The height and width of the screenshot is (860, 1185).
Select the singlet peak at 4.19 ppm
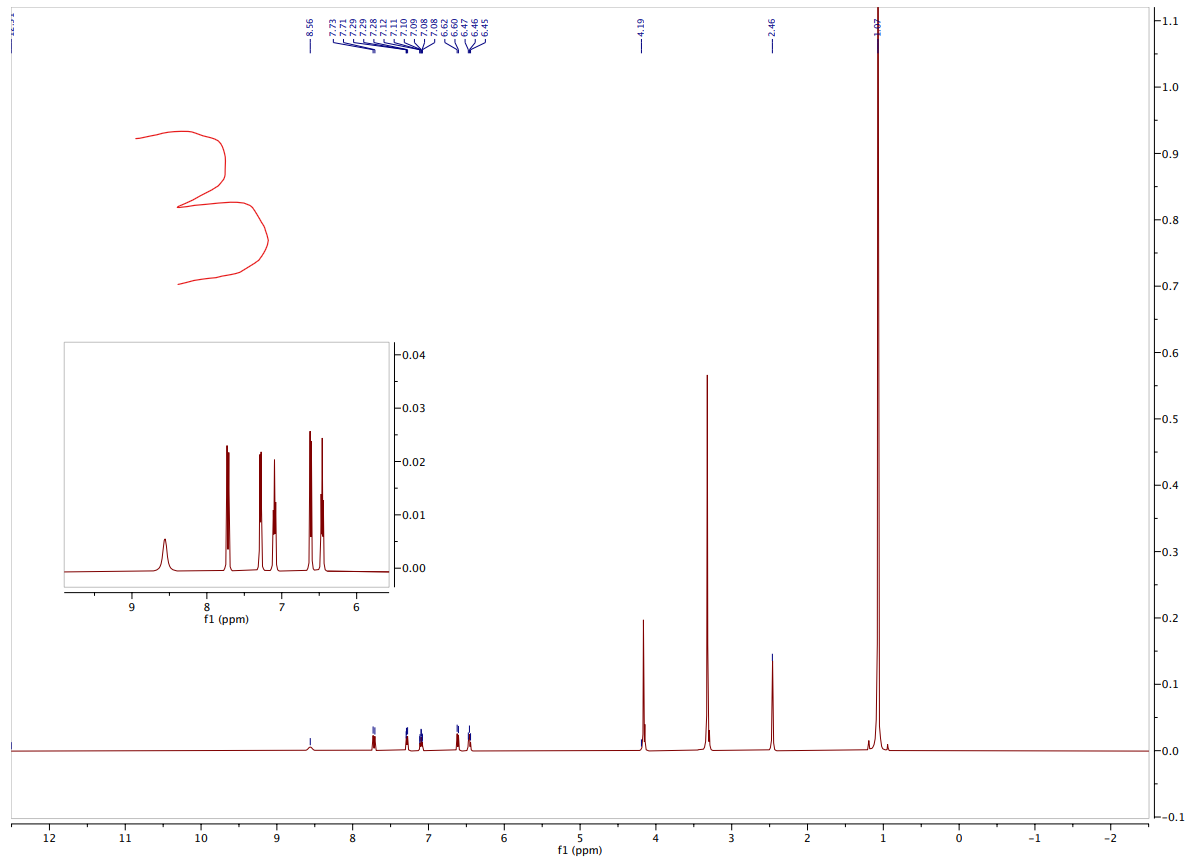pyautogui.click(x=642, y=660)
